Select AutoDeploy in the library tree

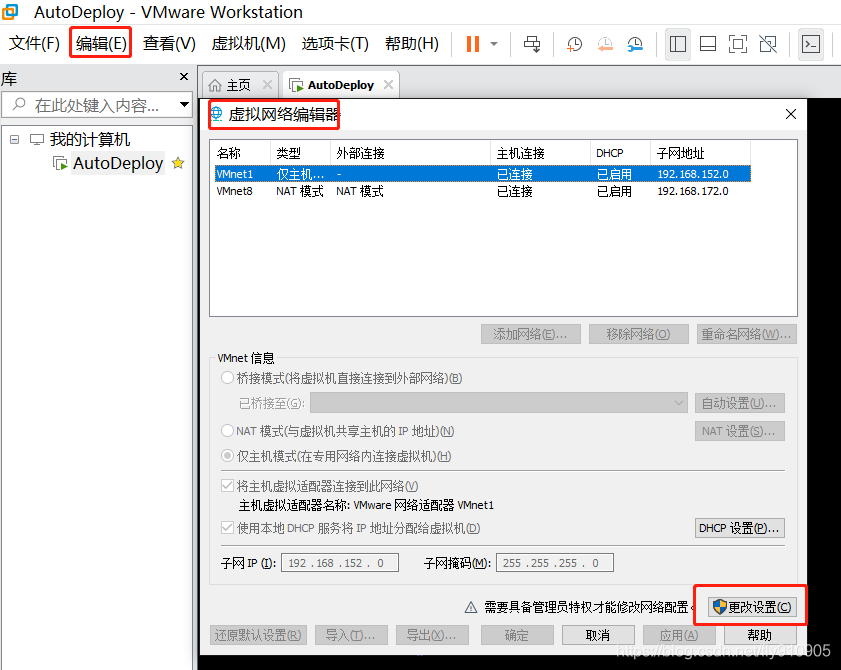pos(117,163)
